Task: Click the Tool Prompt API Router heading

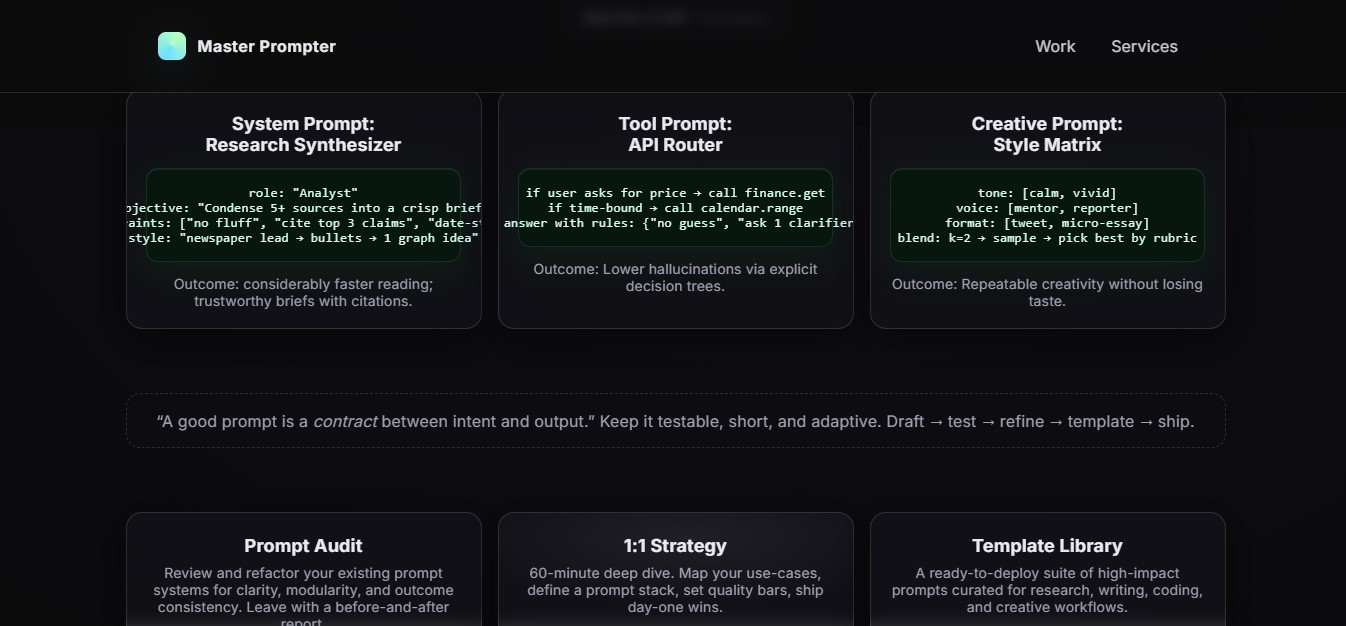Action: tap(675, 134)
